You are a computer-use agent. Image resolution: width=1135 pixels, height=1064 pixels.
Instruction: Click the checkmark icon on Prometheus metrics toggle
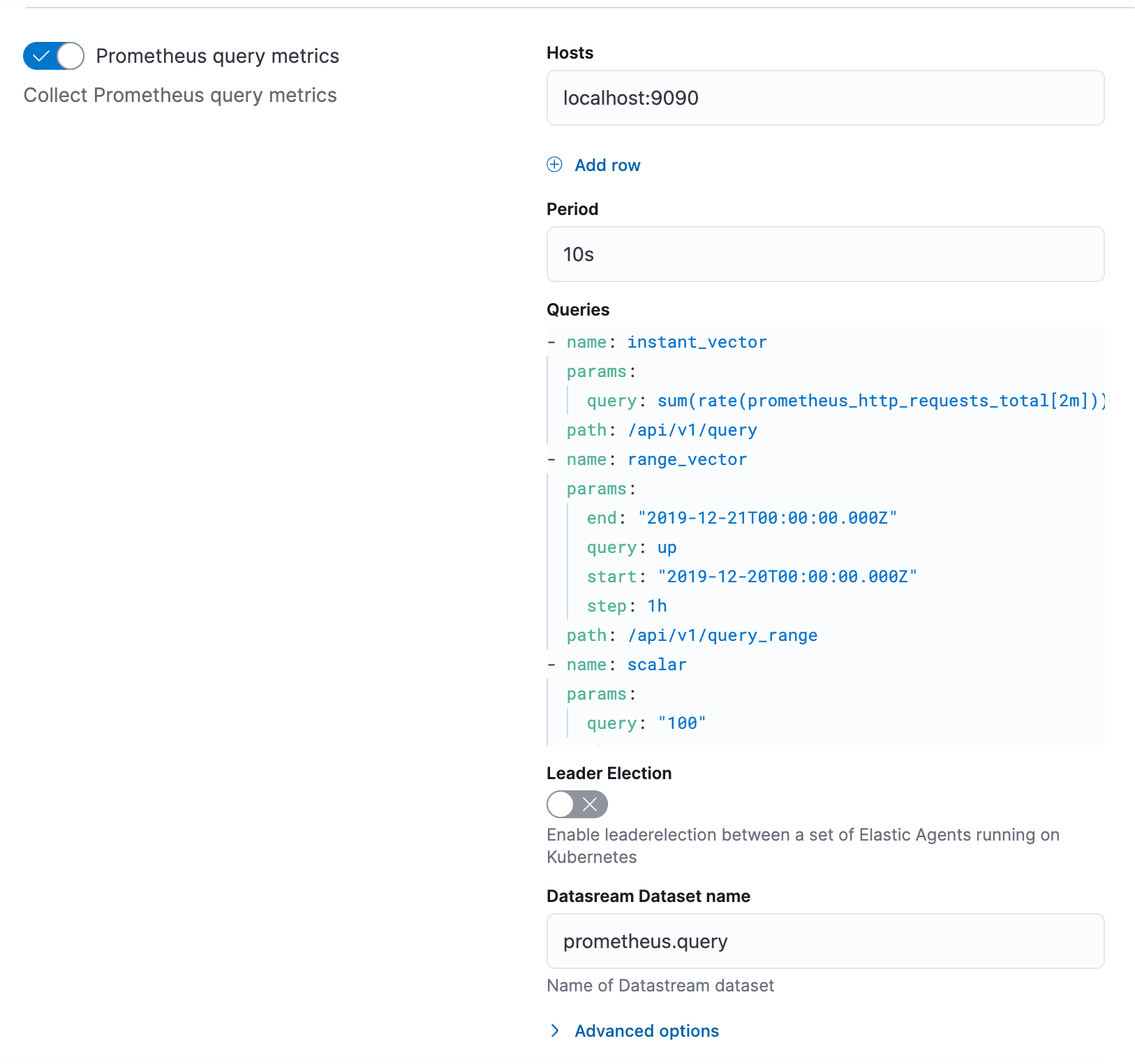click(43, 56)
